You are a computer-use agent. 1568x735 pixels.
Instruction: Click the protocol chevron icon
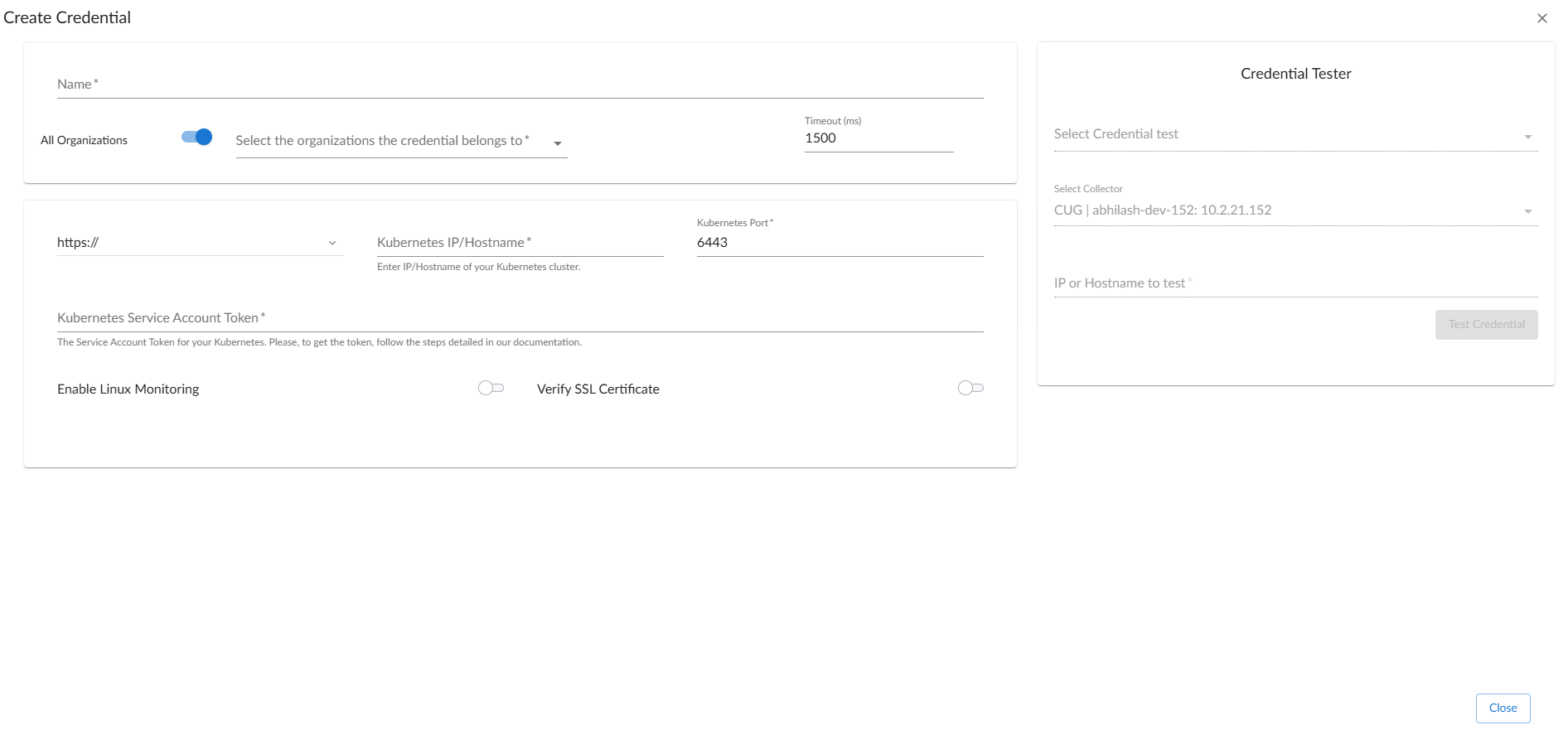click(332, 244)
